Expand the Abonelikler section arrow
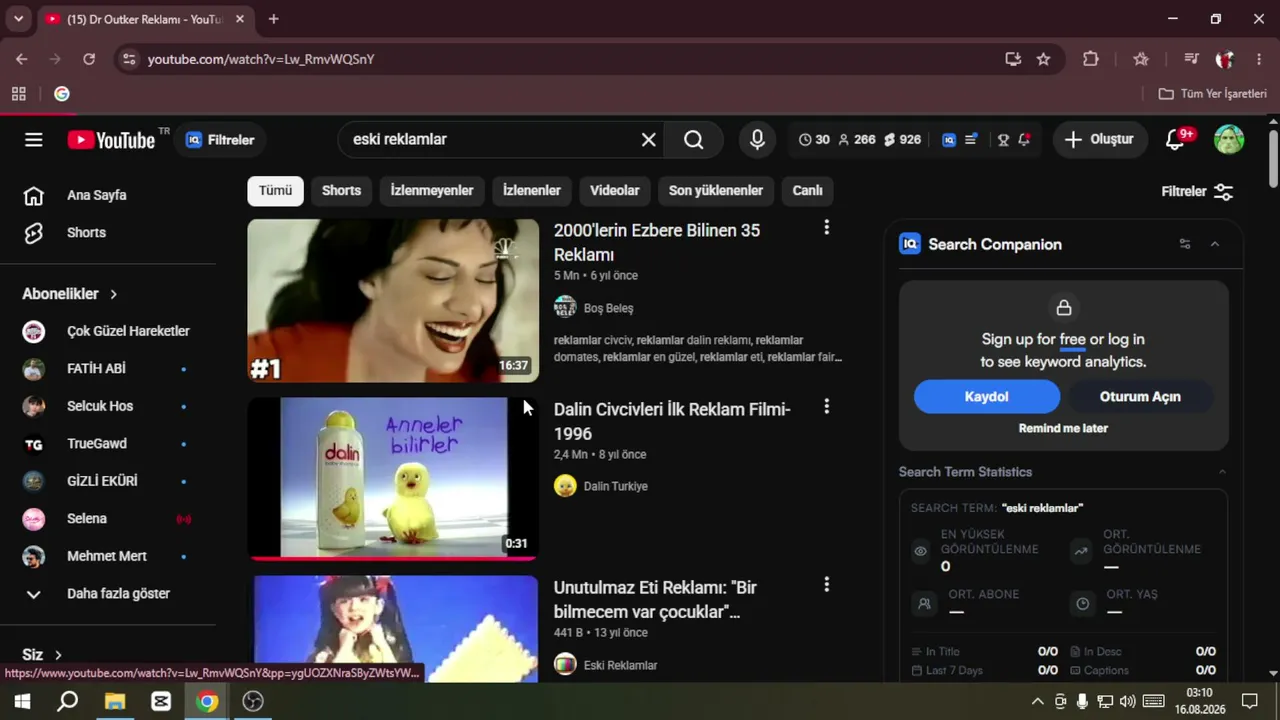Screen dimensions: 1280x720 point(113,294)
